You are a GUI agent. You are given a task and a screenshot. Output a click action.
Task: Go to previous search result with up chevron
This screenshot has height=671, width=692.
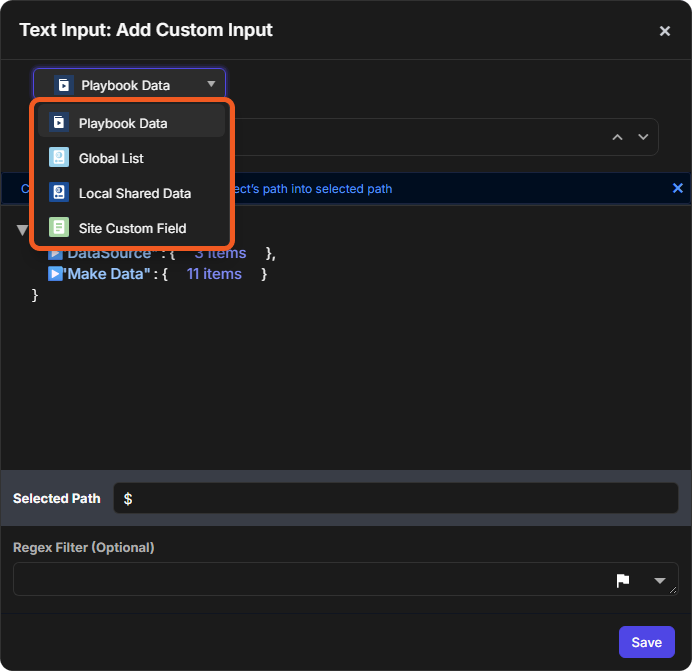[x=617, y=137]
